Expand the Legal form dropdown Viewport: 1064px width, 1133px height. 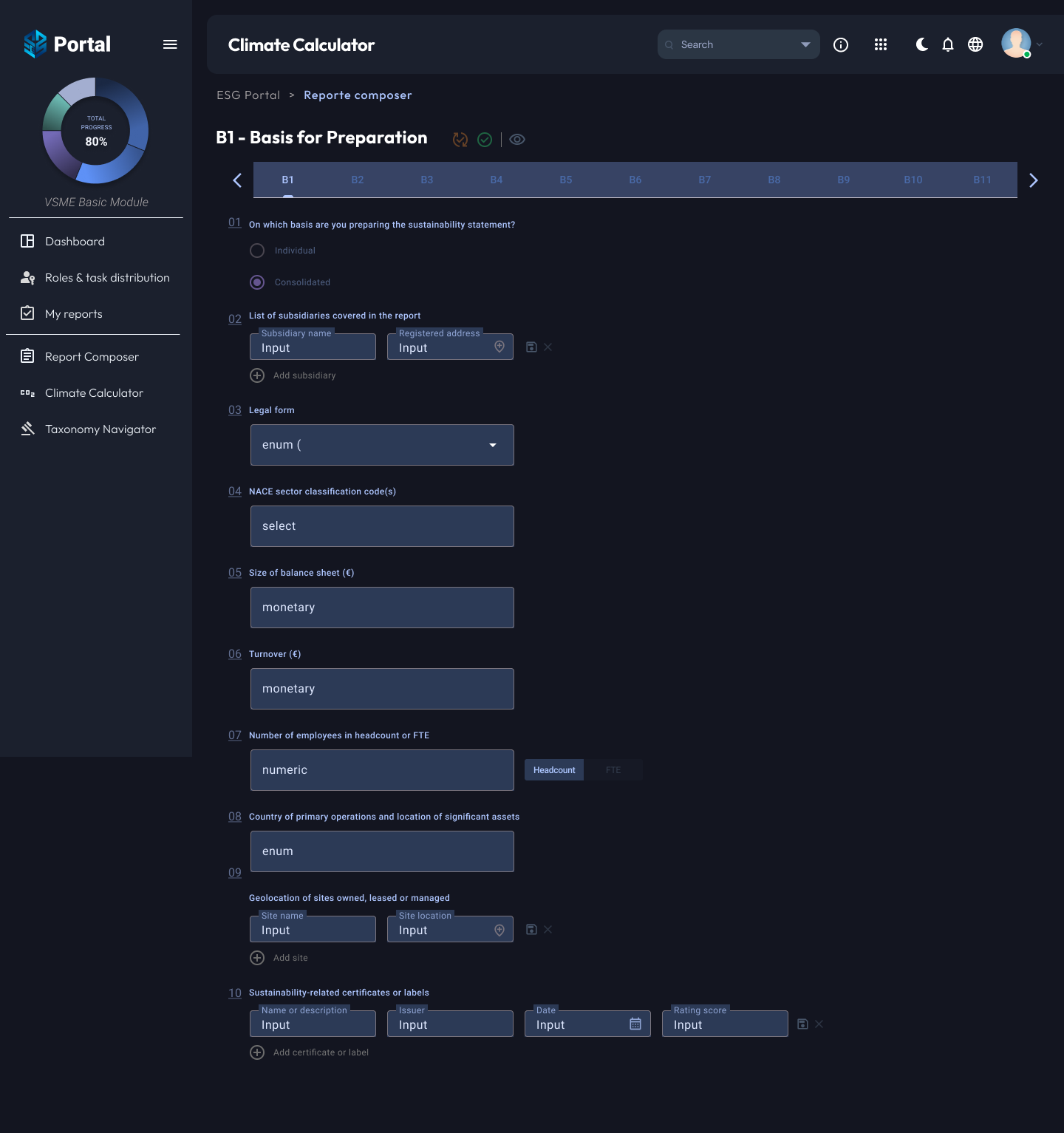[493, 445]
